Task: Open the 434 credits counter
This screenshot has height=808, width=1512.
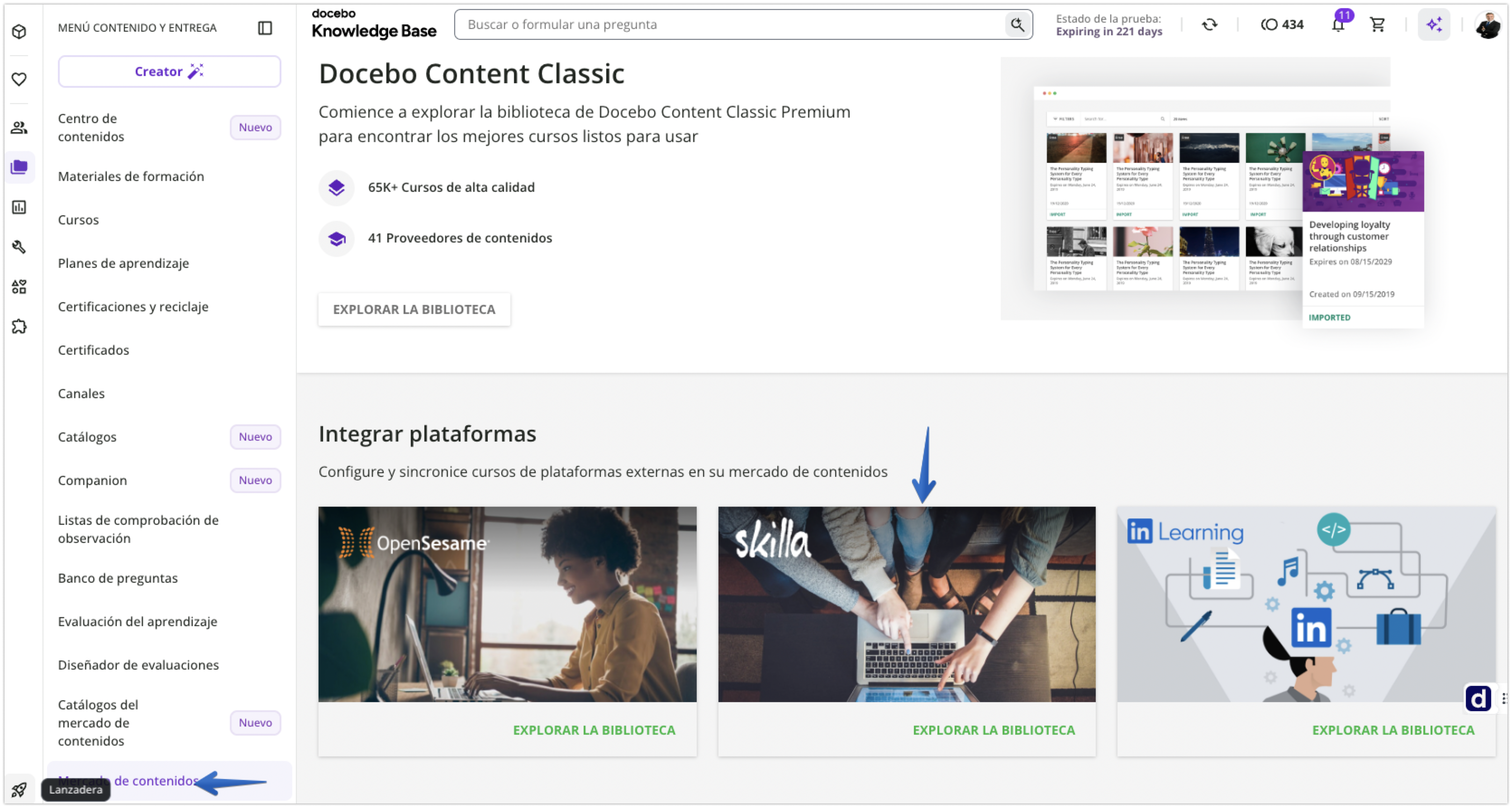Action: 1282,24
